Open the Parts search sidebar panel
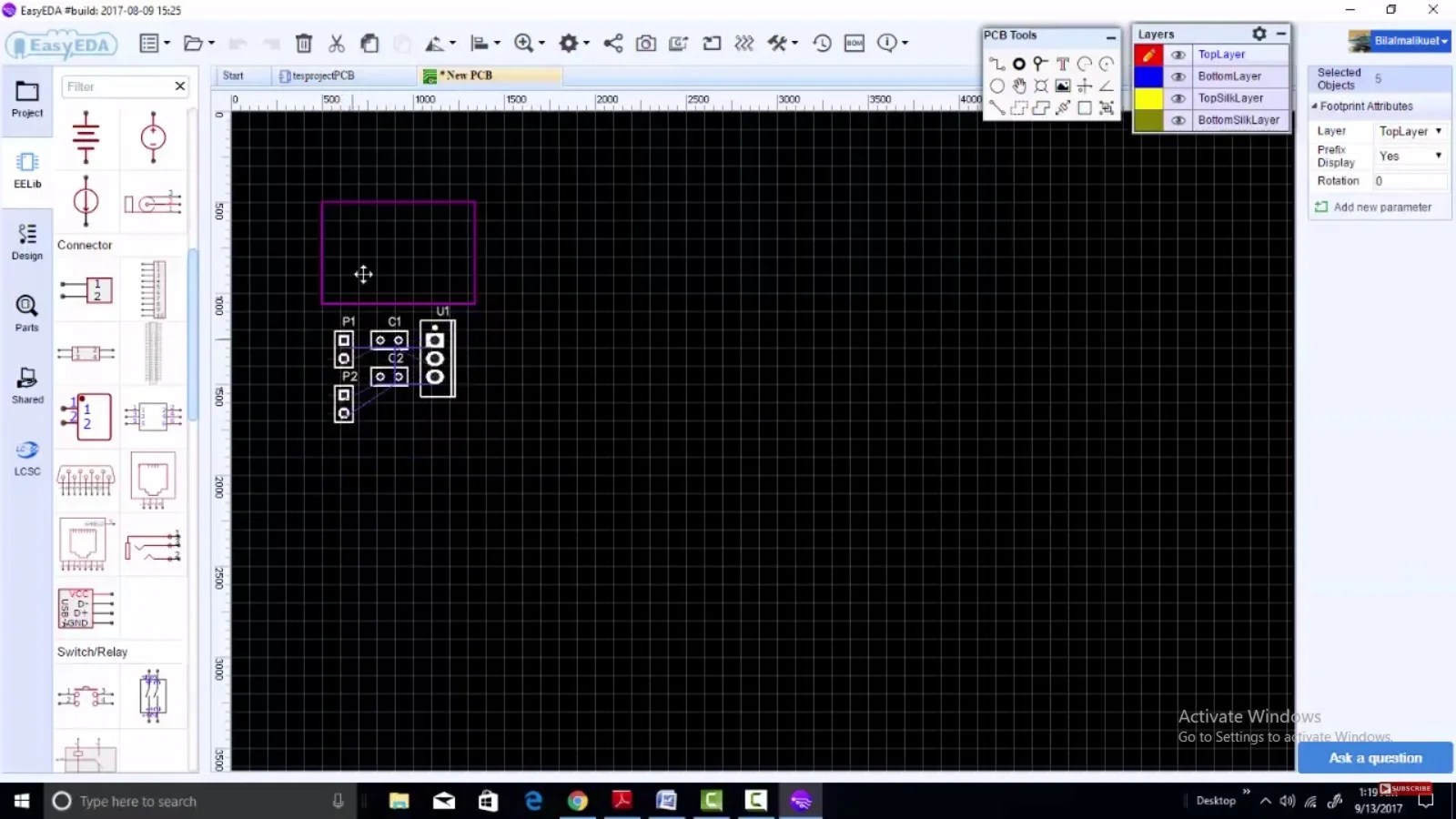 tap(27, 313)
